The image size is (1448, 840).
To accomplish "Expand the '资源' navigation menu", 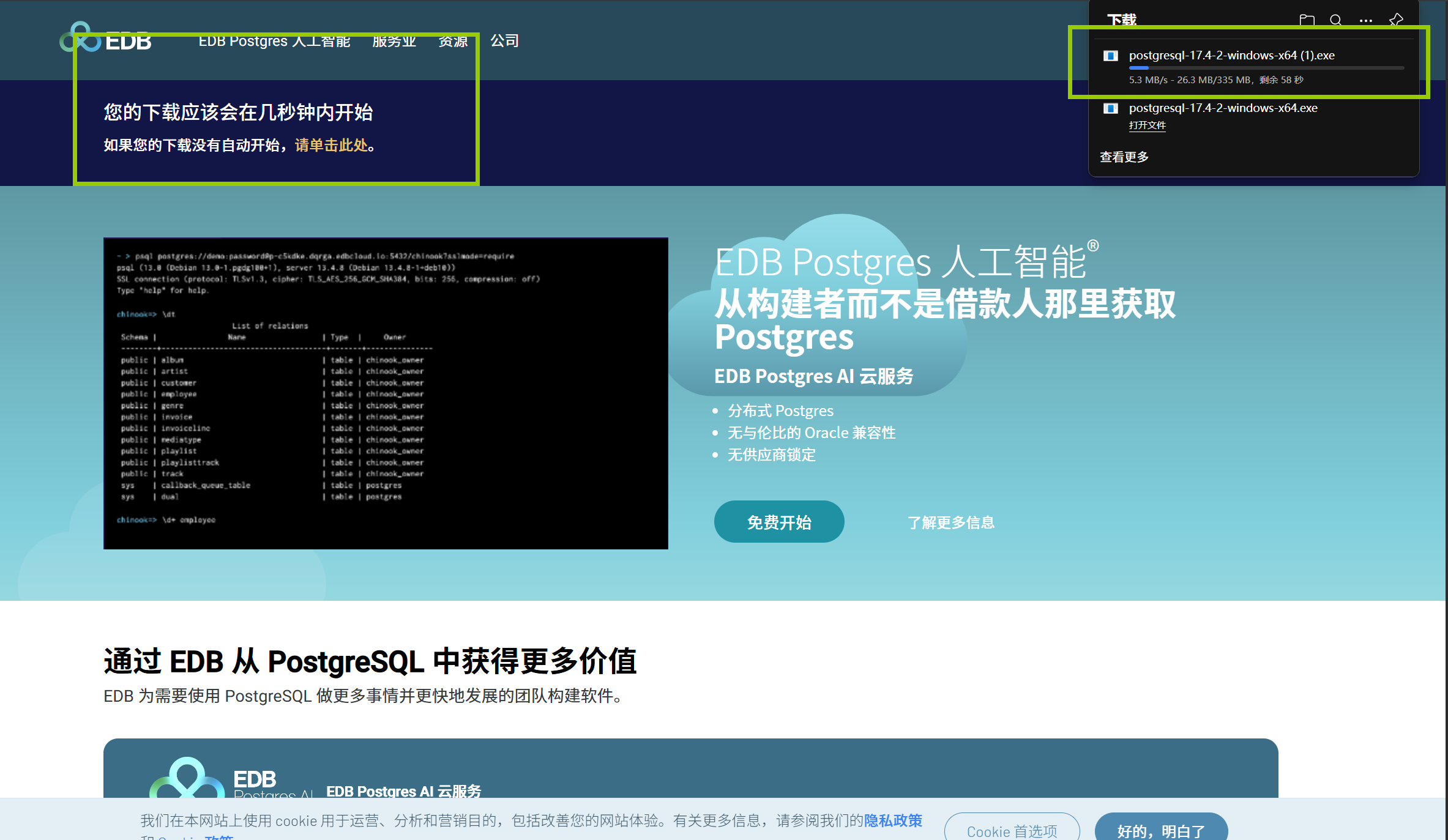I will pyautogui.click(x=453, y=41).
